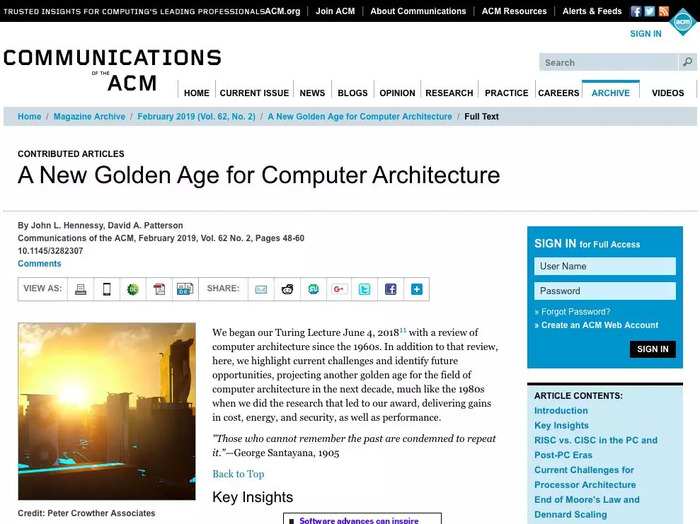The width and height of the screenshot is (700, 524).
Task: Click the plus more-sharing icon
Action: 417,289
